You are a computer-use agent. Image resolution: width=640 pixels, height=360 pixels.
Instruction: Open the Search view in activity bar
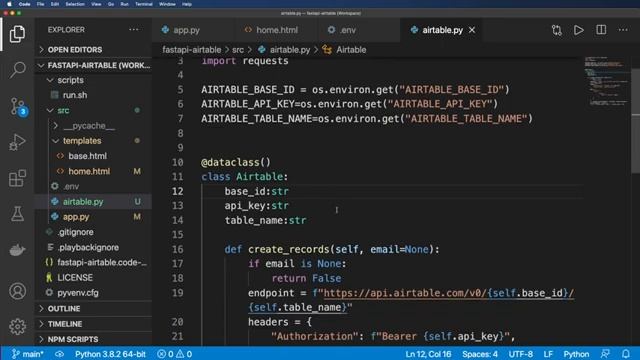(17, 70)
